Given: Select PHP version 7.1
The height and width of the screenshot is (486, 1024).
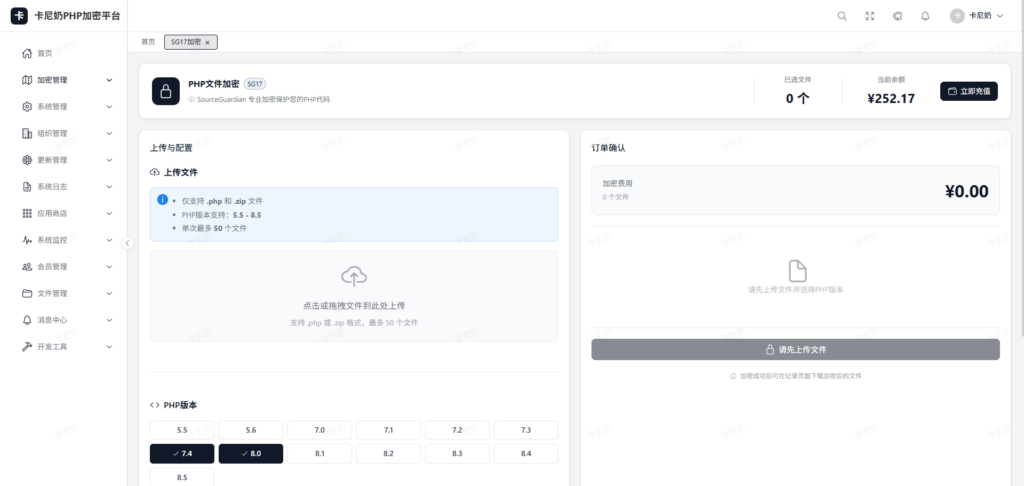Looking at the screenshot, I should coord(389,430).
